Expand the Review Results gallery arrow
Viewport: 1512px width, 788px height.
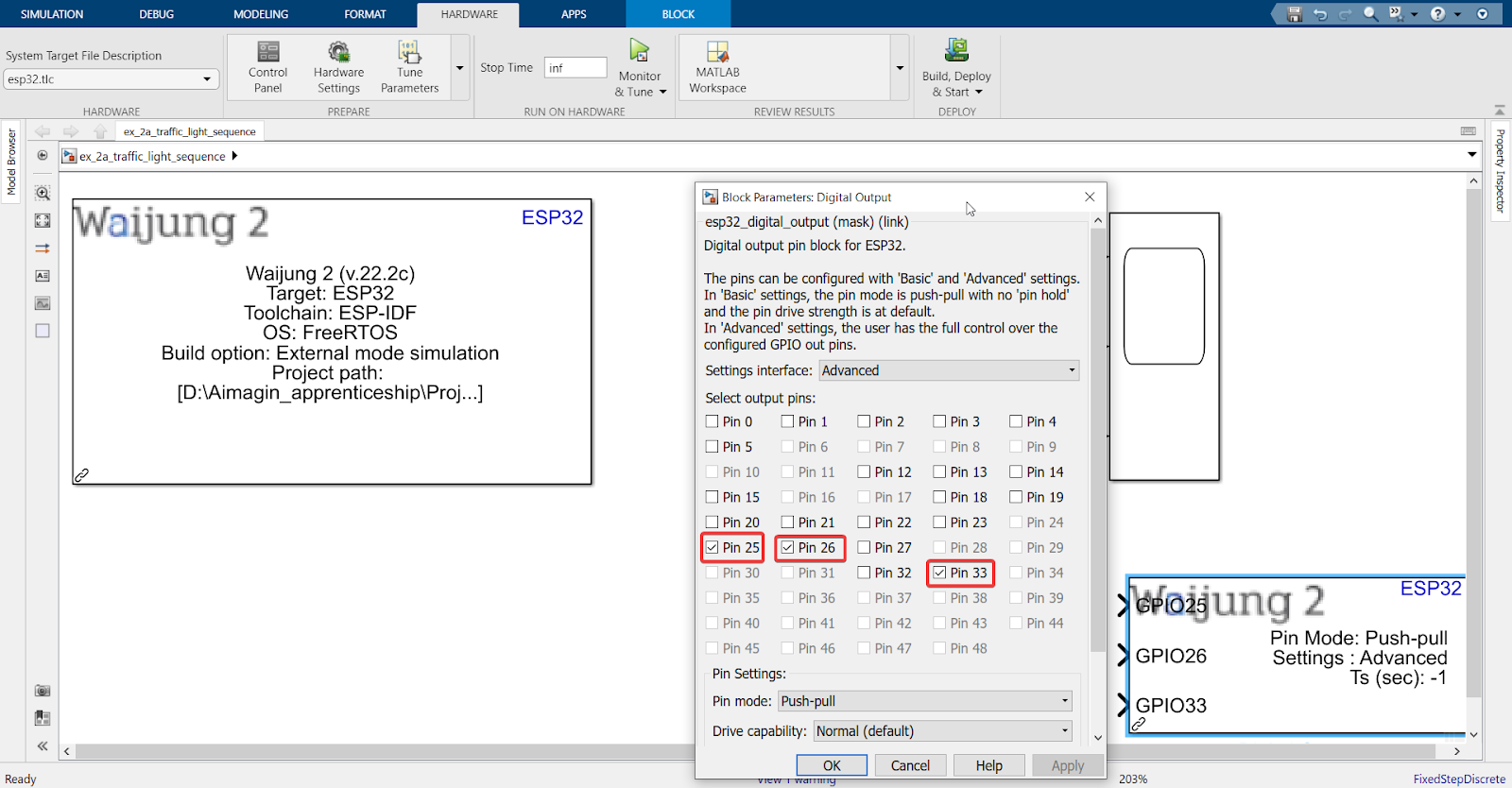click(900, 68)
